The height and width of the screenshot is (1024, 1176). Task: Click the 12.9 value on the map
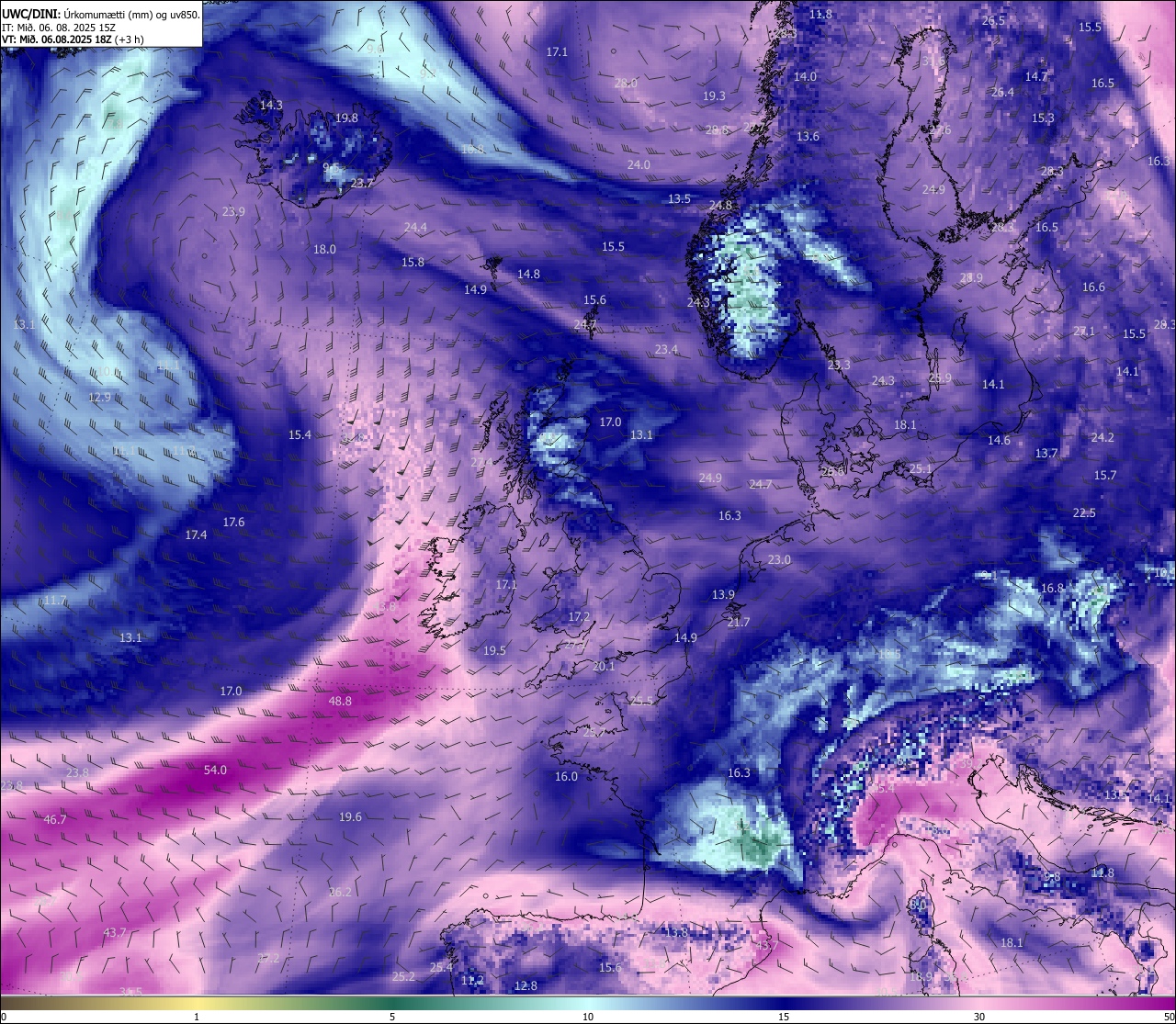99,398
